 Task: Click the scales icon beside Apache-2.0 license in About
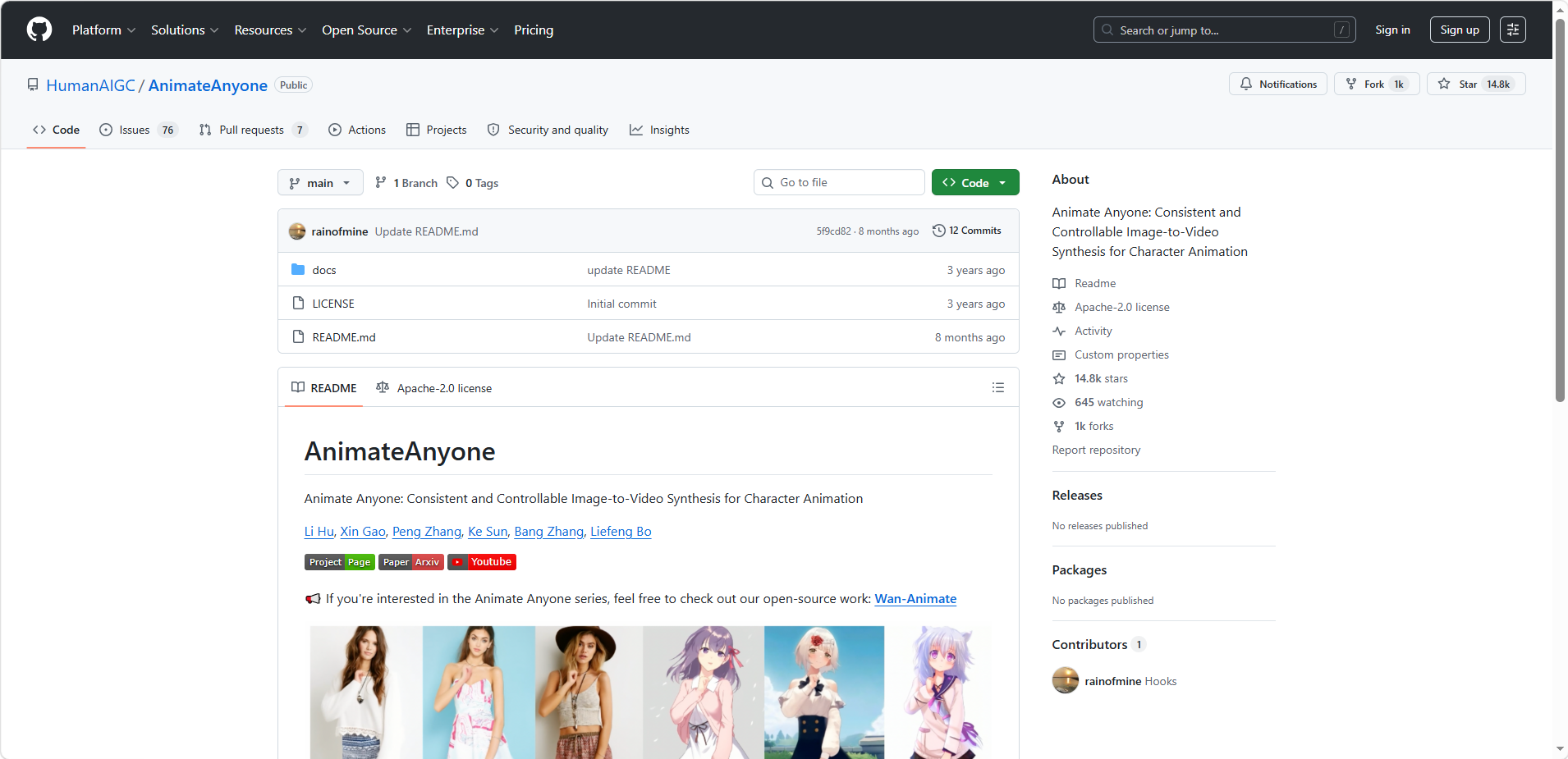[1059, 308]
